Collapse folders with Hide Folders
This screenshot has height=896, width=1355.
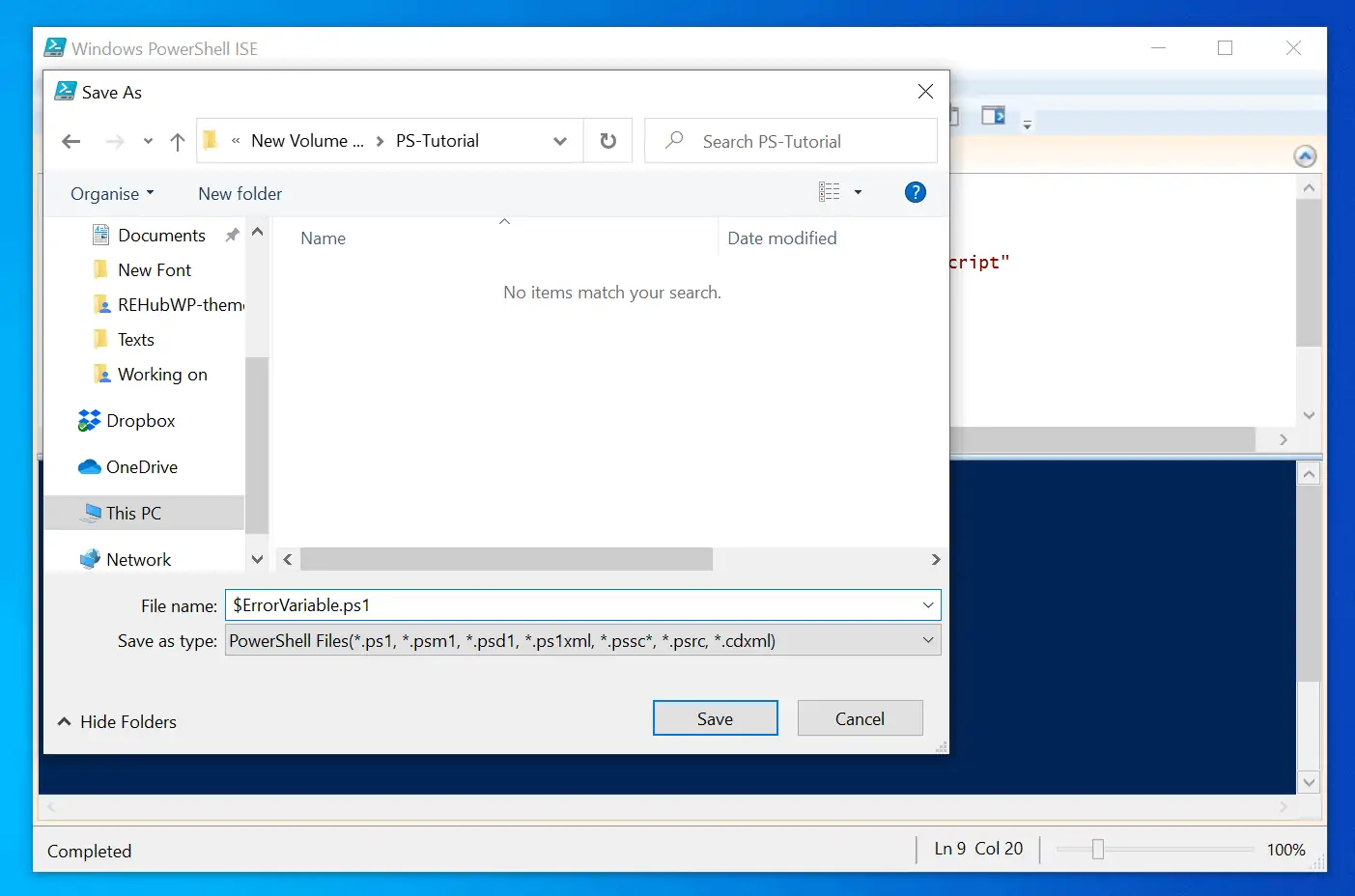tap(117, 722)
